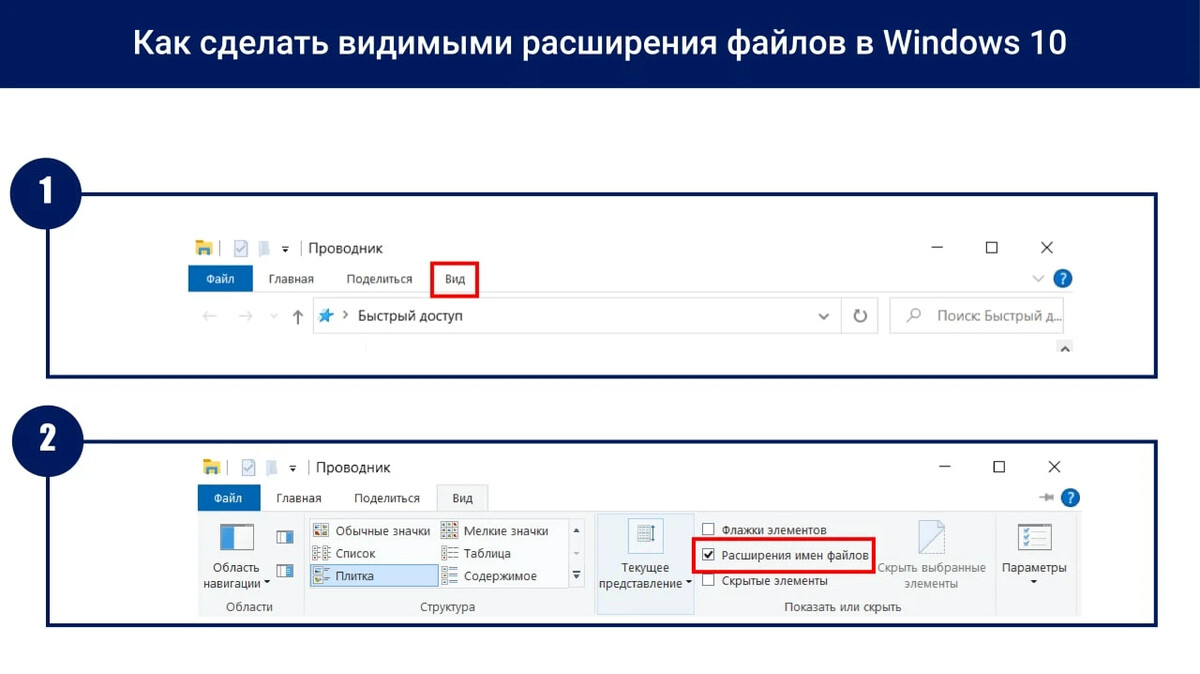Click into Поиск: Быстрый д... search field
Viewport: 1200px width, 674px height.
click(977, 316)
